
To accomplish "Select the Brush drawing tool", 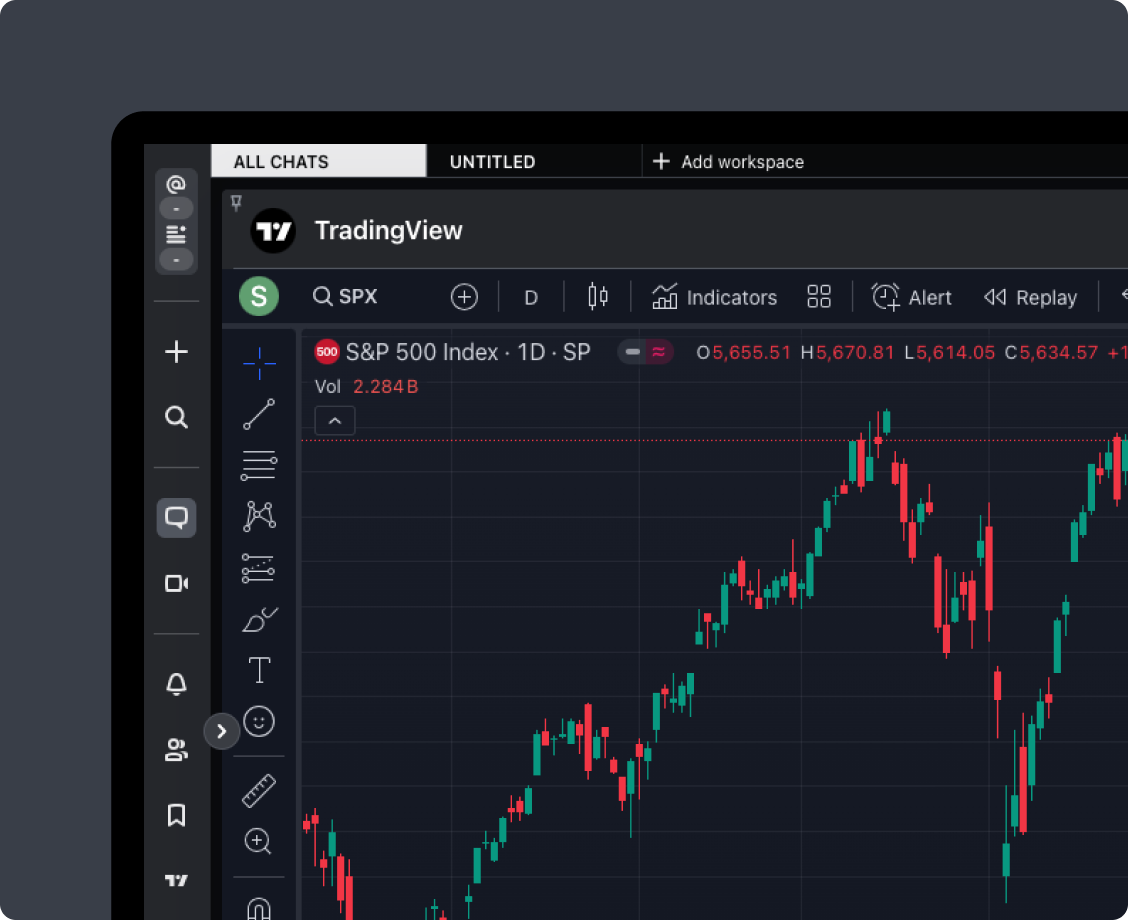I will tap(258, 619).
